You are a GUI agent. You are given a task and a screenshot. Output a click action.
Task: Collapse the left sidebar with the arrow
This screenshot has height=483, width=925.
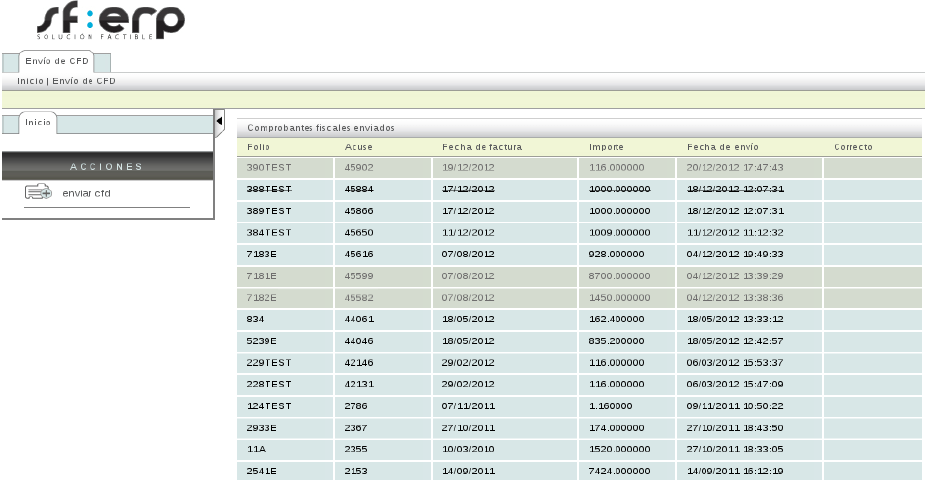point(219,122)
